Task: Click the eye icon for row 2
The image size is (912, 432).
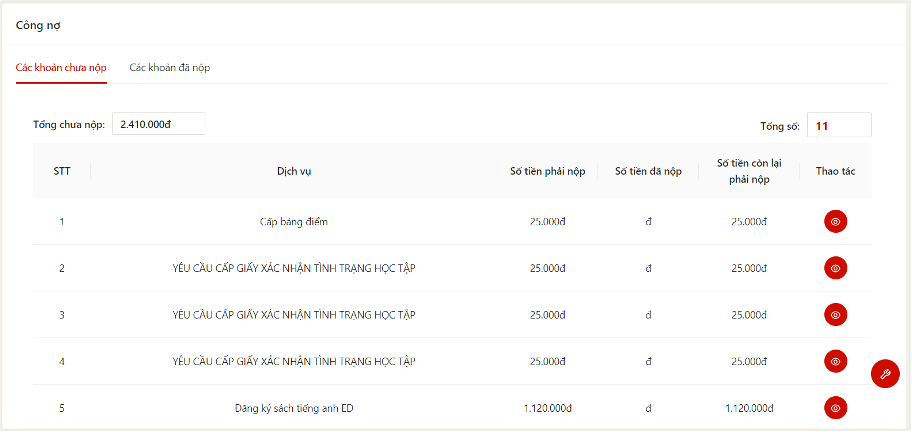Action: (835, 268)
